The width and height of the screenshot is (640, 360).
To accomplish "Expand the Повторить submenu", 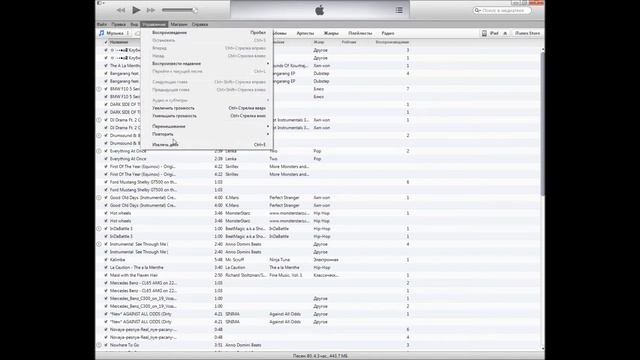I will click(208, 134).
